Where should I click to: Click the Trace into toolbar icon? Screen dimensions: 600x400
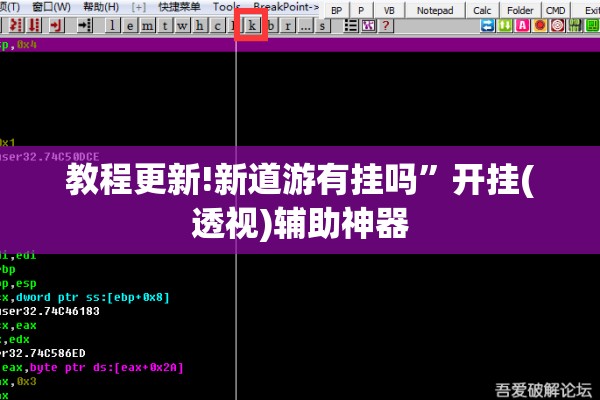tap(16, 26)
